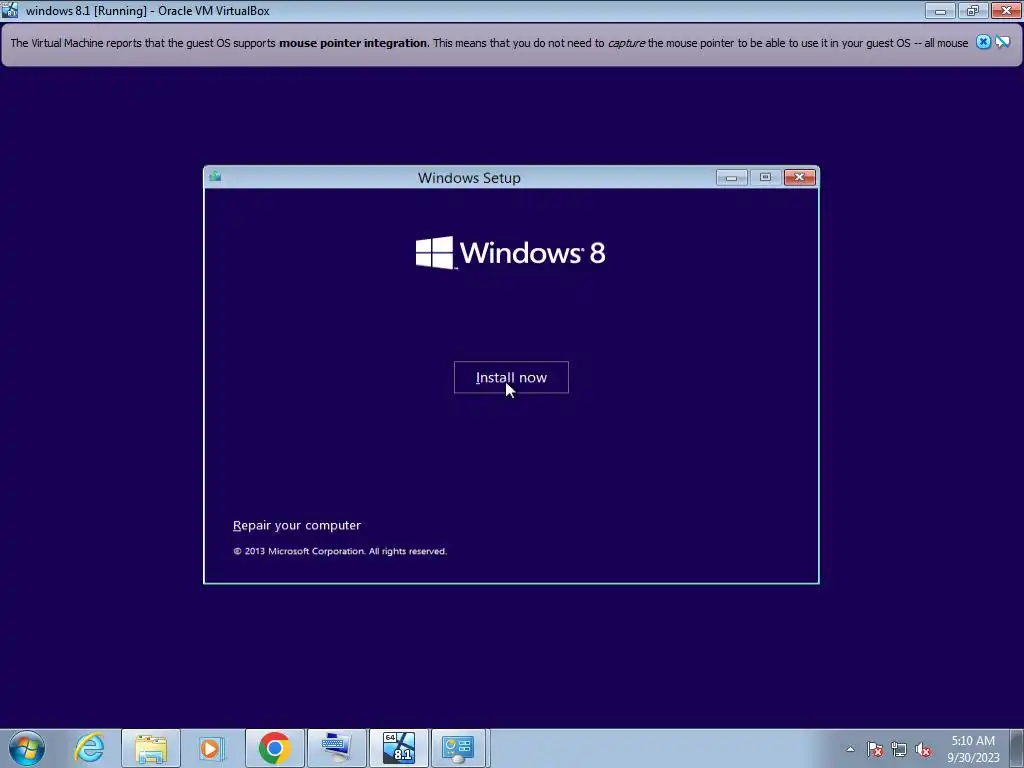Click the muted volume tray icon
The image size is (1024, 768).
tap(923, 749)
